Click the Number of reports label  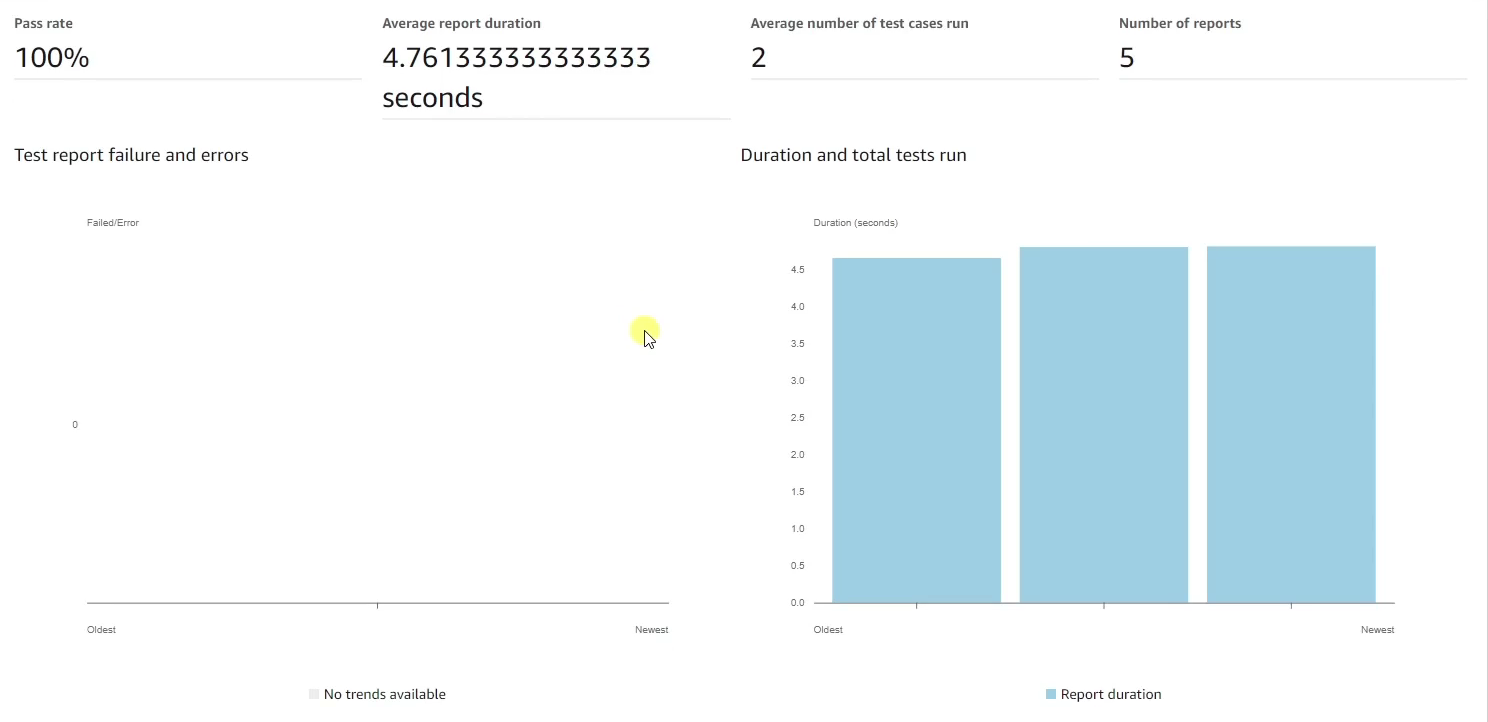coord(1180,23)
